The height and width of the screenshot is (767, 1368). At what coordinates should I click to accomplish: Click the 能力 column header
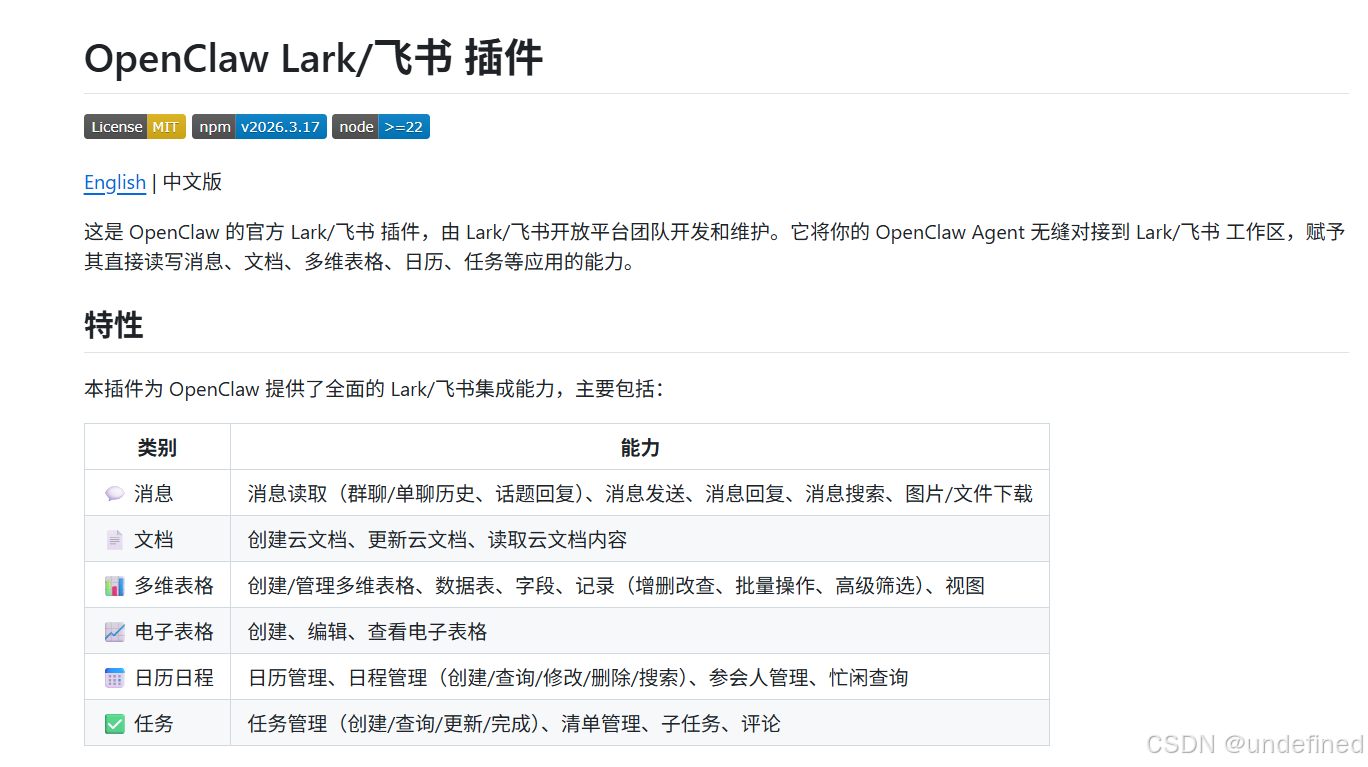(640, 447)
